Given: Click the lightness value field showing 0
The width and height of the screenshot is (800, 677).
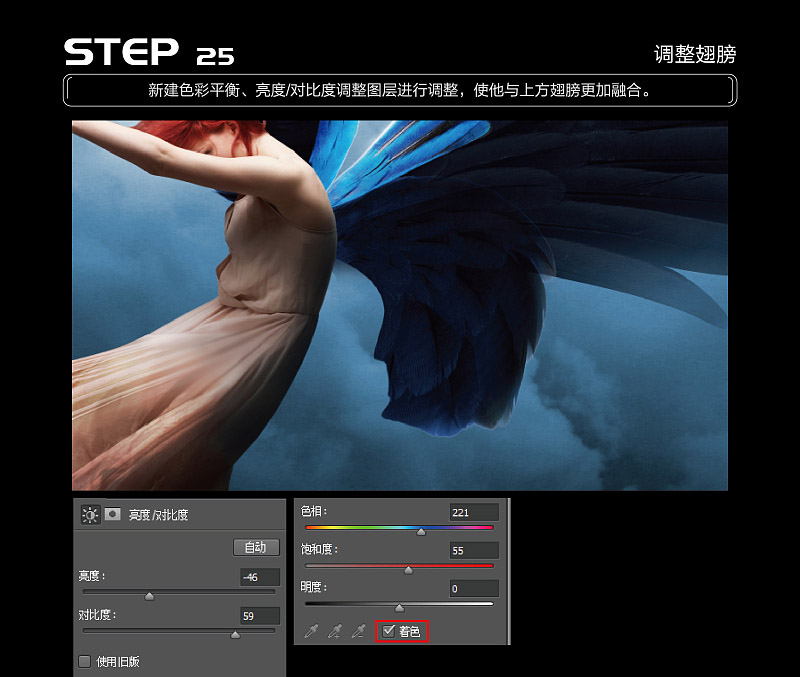Looking at the screenshot, I should pos(474,588).
